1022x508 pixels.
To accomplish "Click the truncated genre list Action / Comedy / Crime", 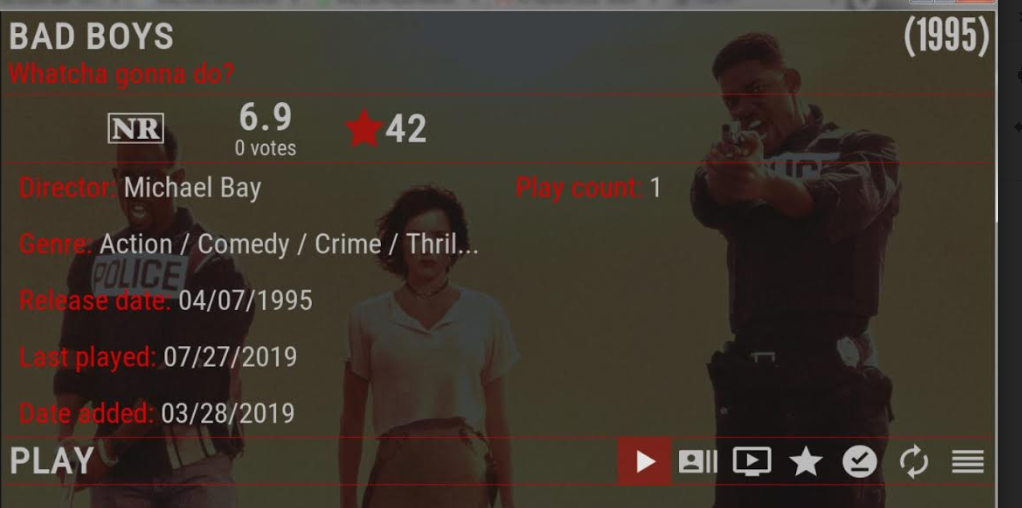I will (x=289, y=245).
